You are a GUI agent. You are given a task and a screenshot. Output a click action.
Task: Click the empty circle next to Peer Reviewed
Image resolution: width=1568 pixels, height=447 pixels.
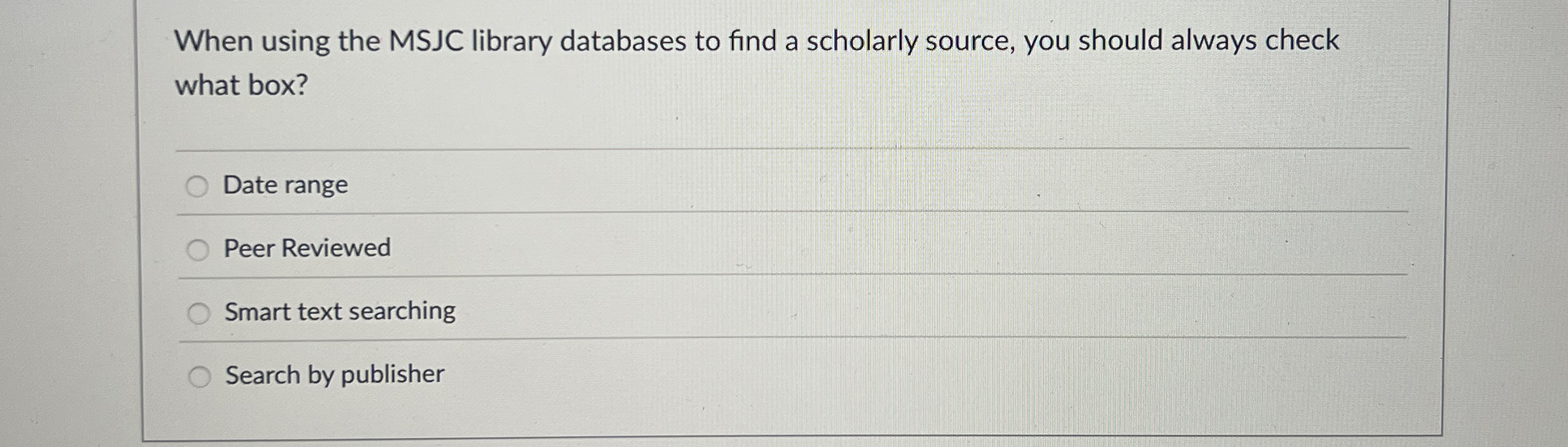pos(199,249)
